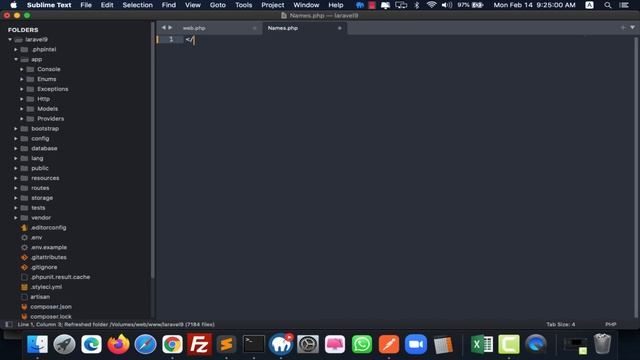Open the pink CleanMyMac icon in dock
The width and height of the screenshot is (640, 360).
coord(335,344)
